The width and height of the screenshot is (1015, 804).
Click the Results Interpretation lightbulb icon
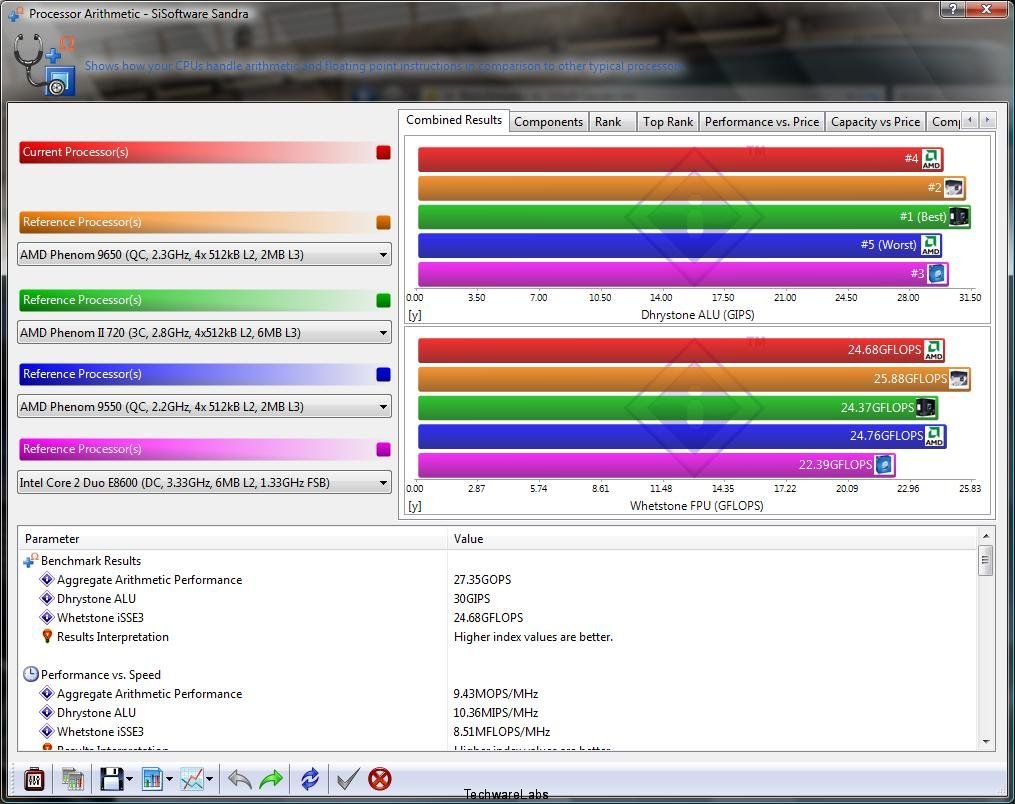point(47,636)
